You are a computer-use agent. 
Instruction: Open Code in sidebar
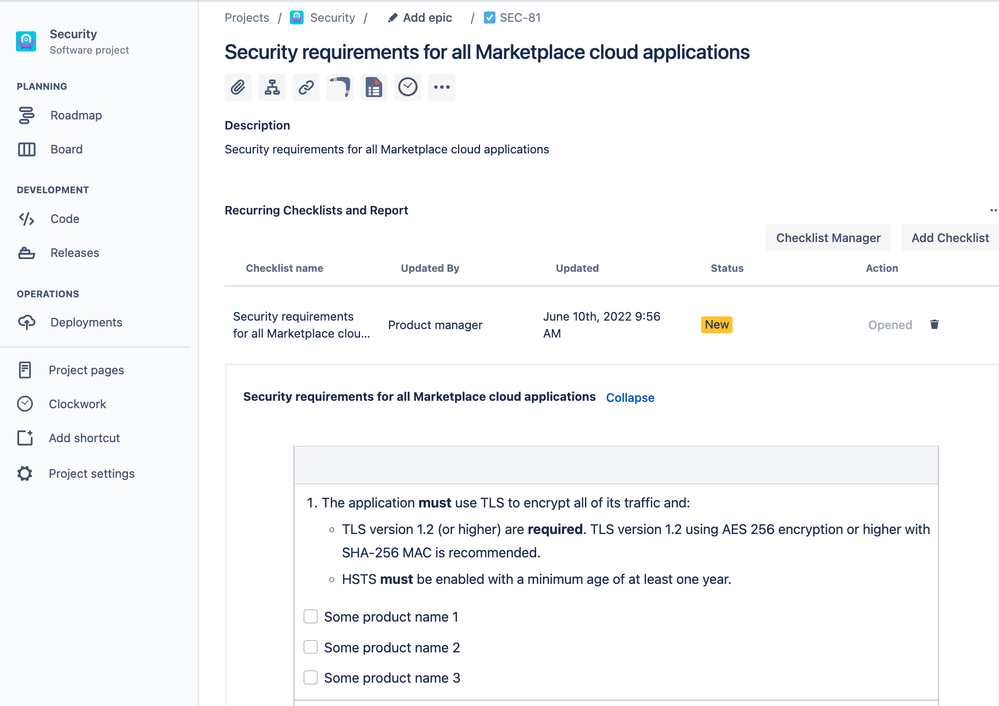point(65,219)
